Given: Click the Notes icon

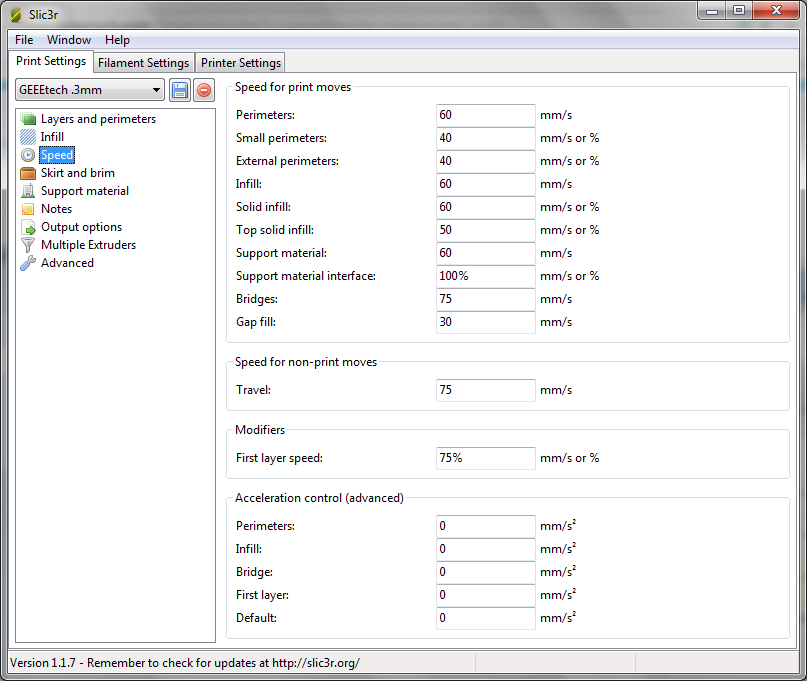Looking at the screenshot, I should pyautogui.click(x=28, y=209).
